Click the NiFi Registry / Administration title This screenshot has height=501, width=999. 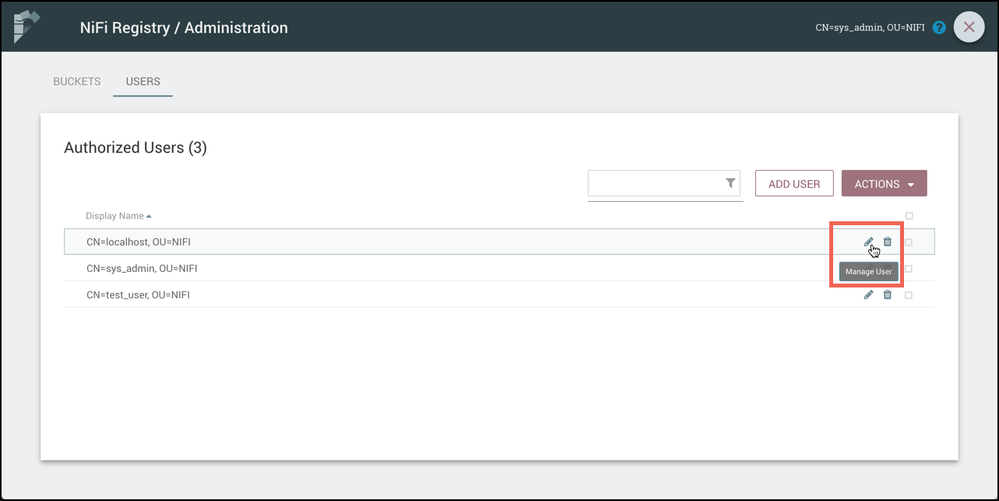pos(183,27)
